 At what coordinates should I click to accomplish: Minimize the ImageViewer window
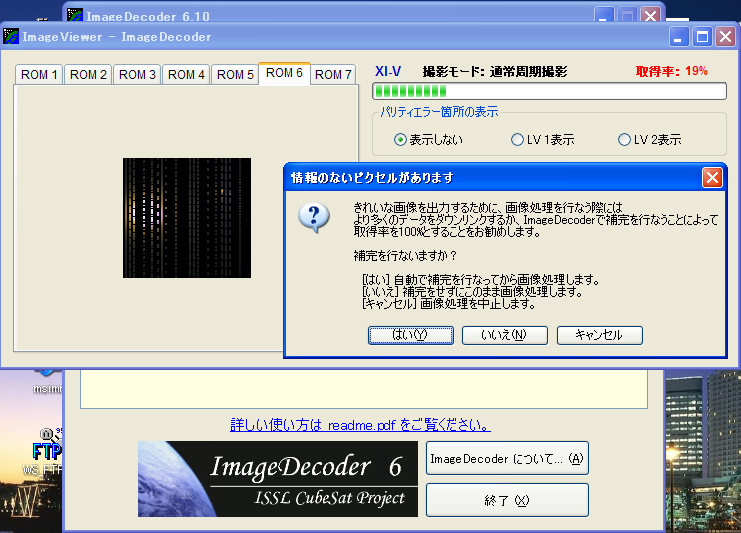click(679, 36)
